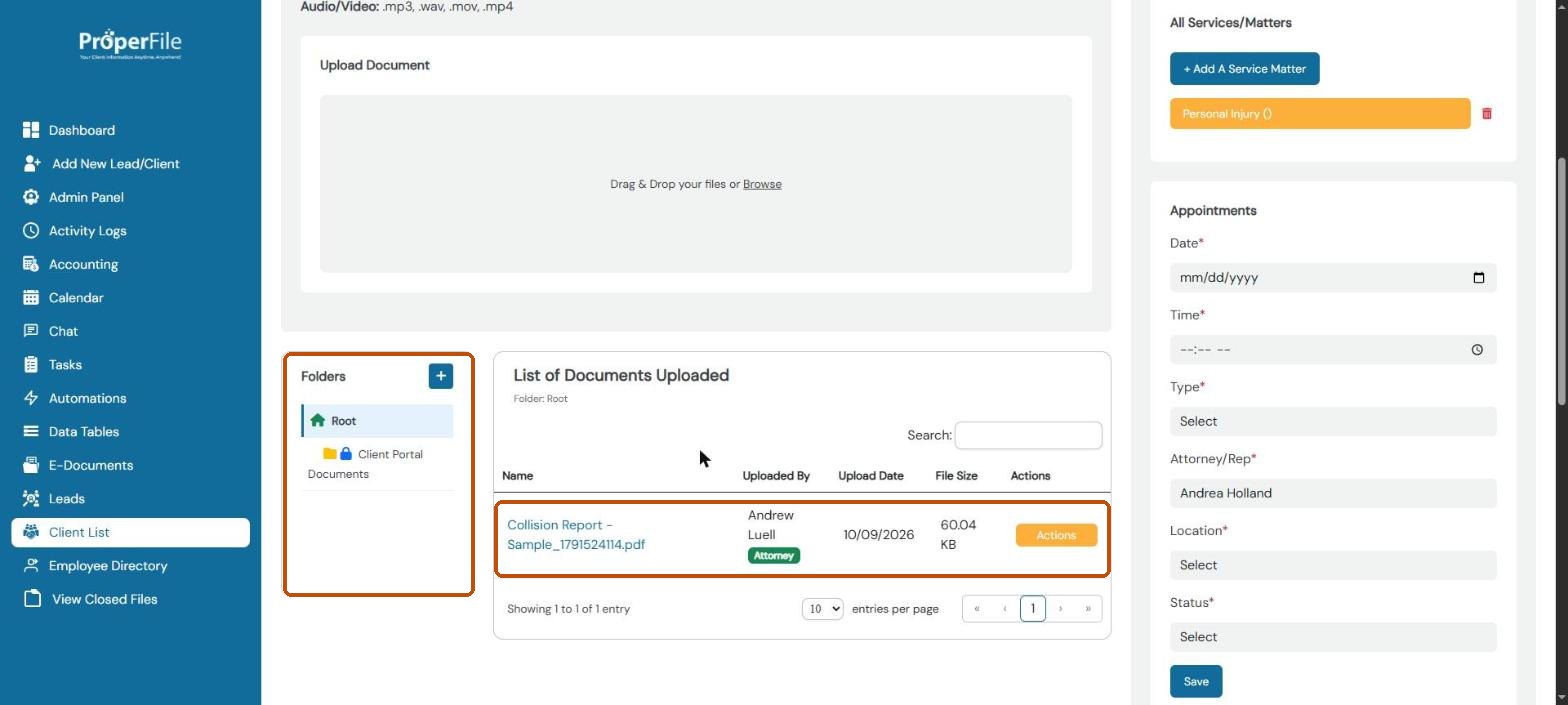The image size is (1568, 705).
Task: Go to next page of documents
Action: [x=1061, y=608]
